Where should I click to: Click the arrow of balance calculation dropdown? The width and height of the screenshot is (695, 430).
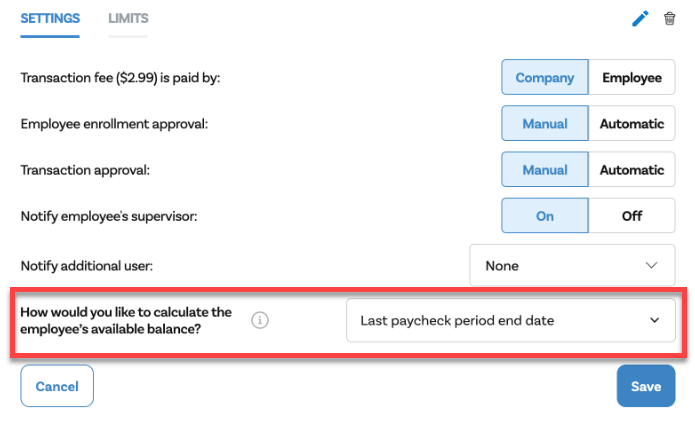click(x=655, y=321)
